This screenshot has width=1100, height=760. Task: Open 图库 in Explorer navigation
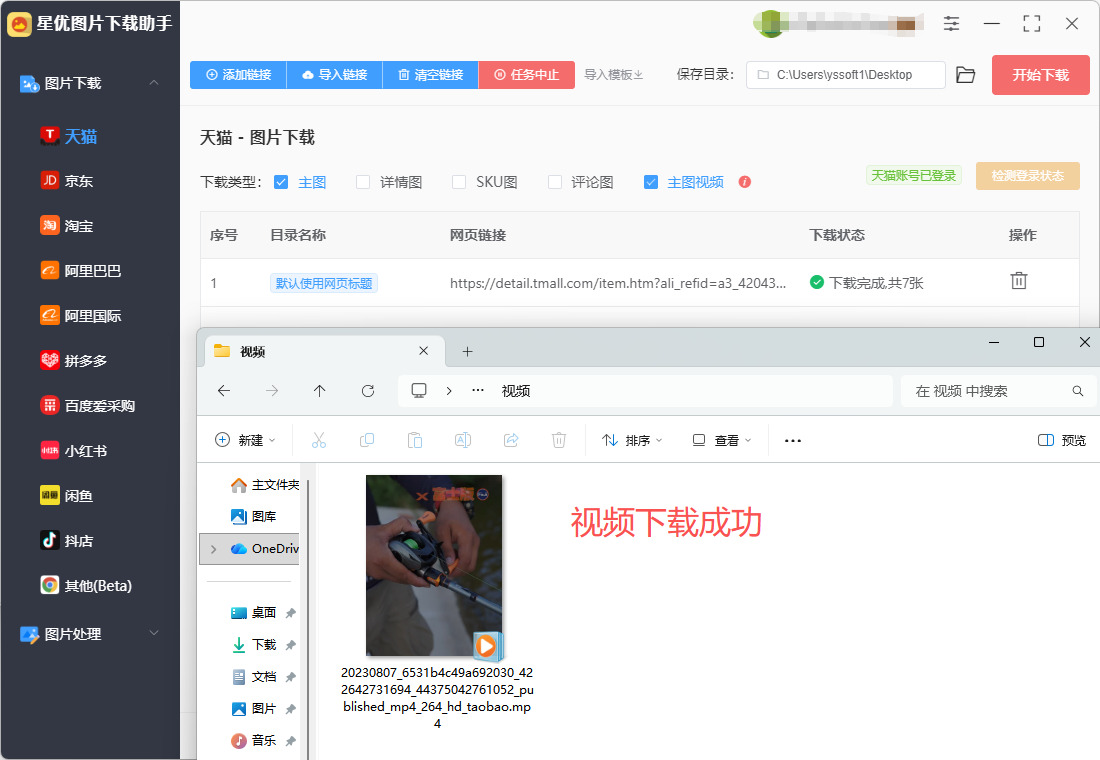pyautogui.click(x=254, y=516)
